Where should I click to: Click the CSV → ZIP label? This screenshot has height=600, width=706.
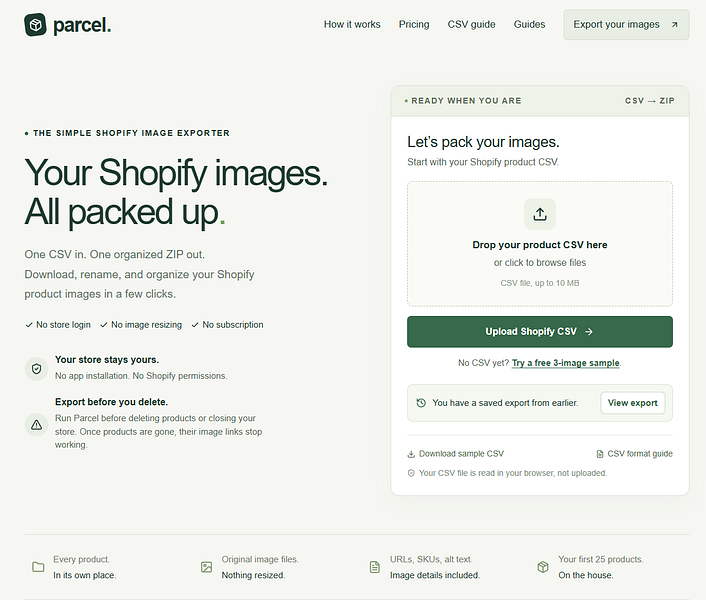(x=650, y=101)
